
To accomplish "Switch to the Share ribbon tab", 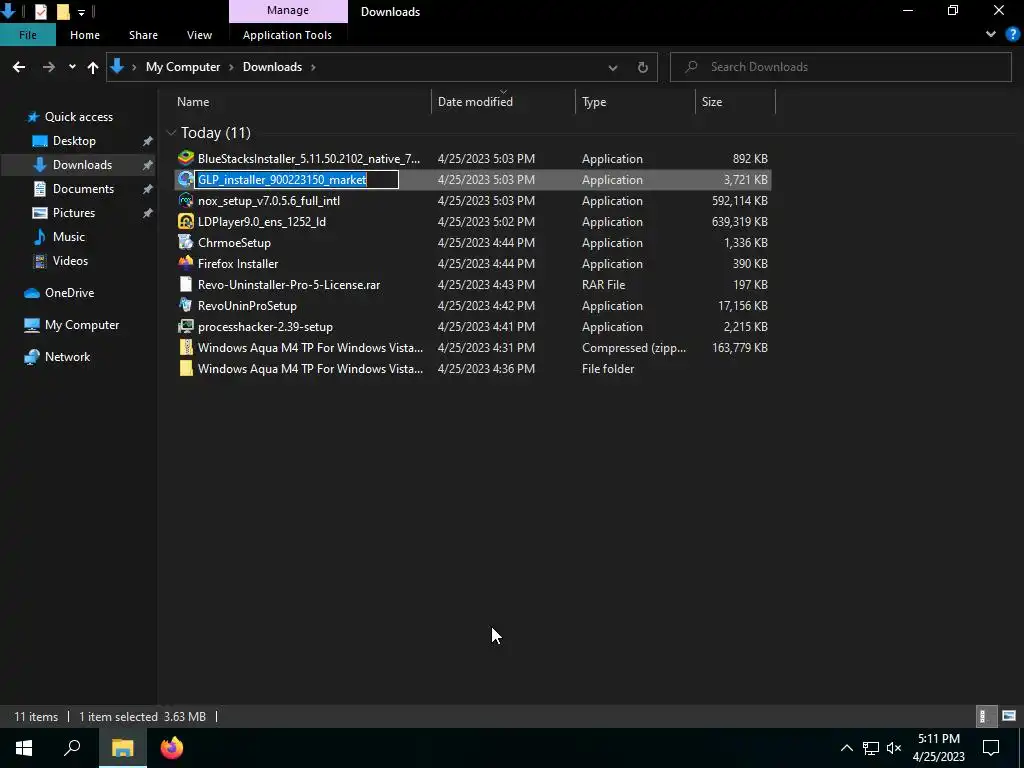I will 143,35.
